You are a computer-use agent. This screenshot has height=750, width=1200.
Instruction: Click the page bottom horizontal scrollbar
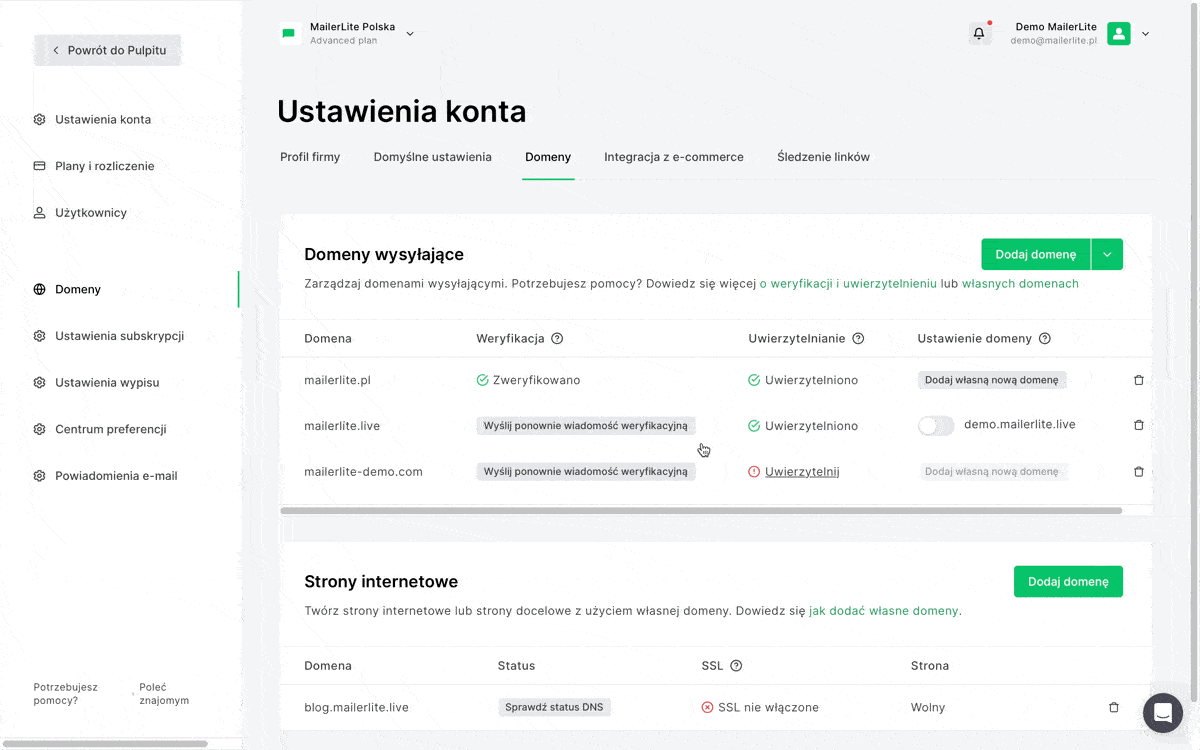104,744
